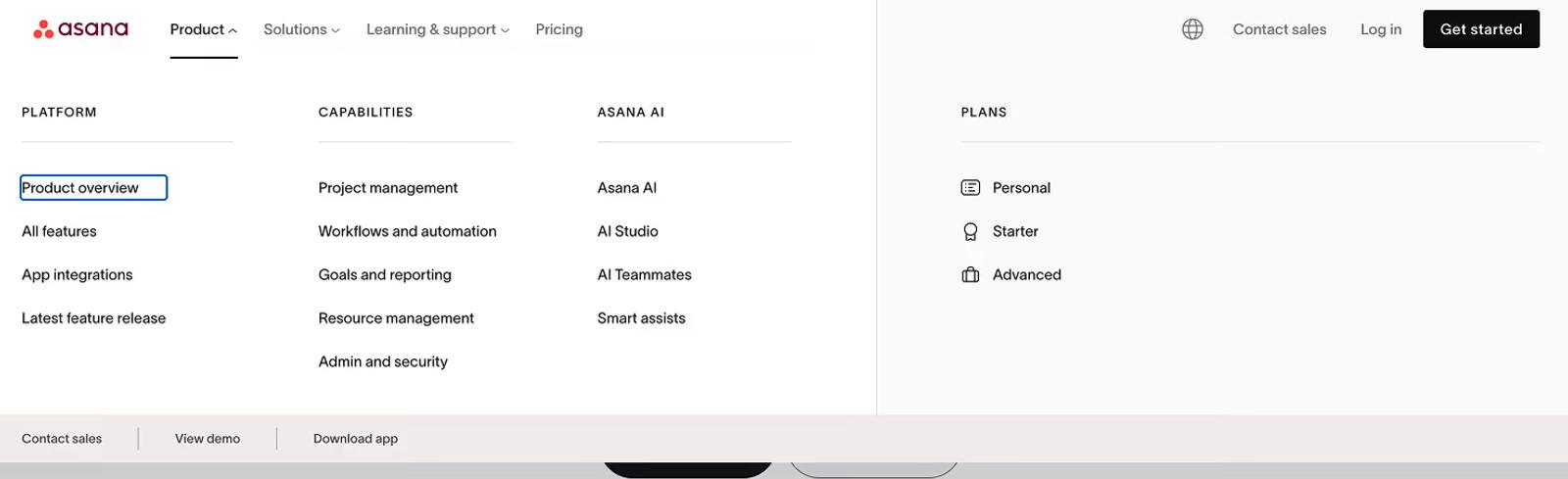Select the Personal plan text

1021,188
